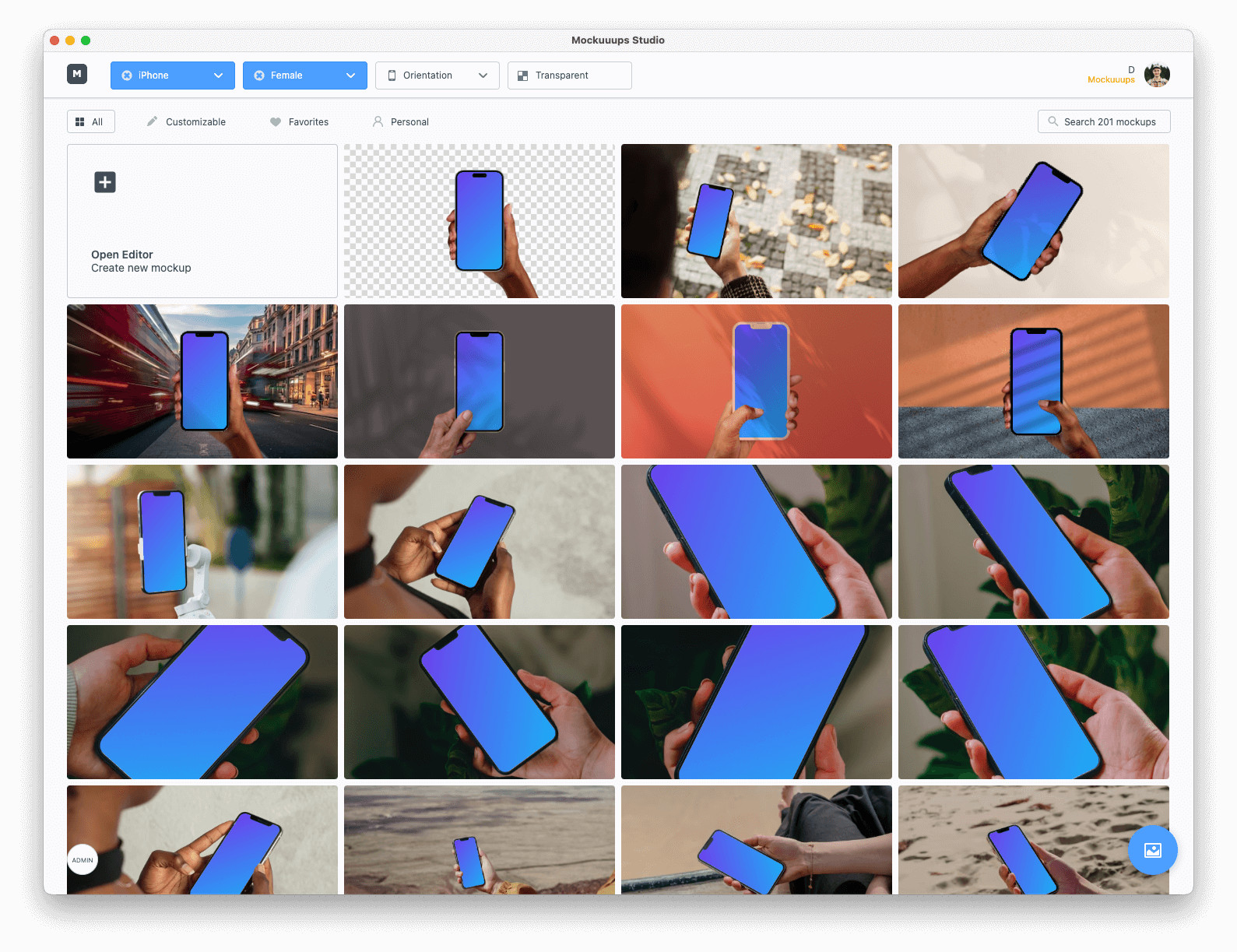Screen dimensions: 1237x952
Task: Click the search magnifier icon
Action: (x=1053, y=121)
